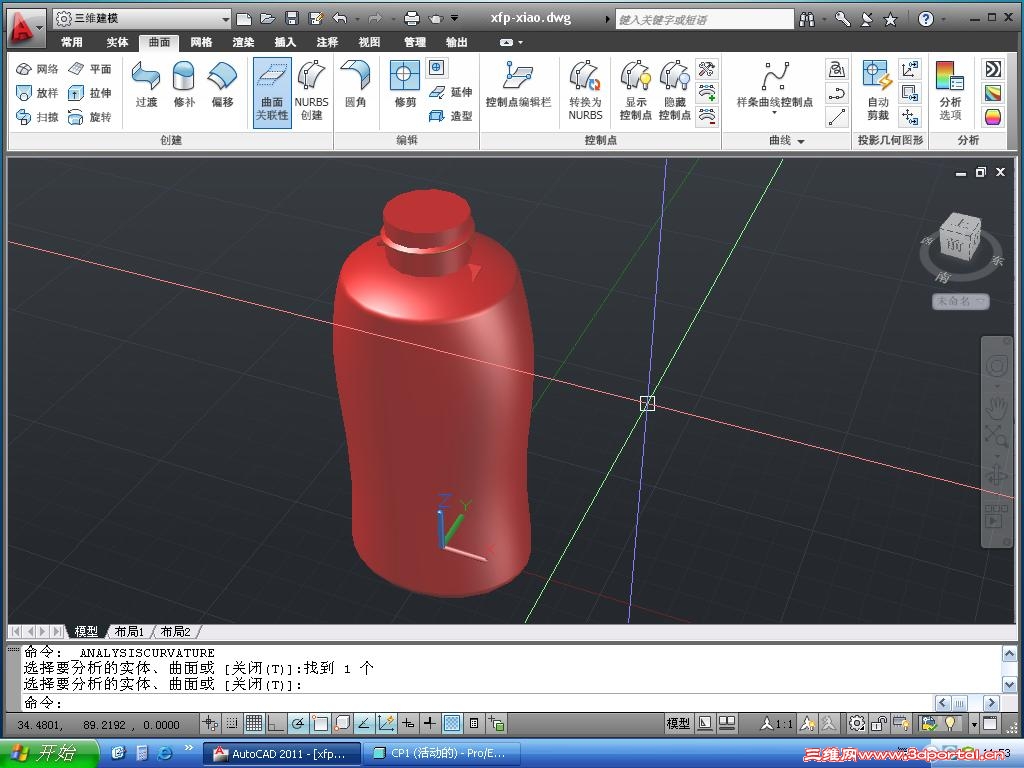1024x768 pixels.
Task: Open 分析选项 analysis options
Action: [950, 90]
